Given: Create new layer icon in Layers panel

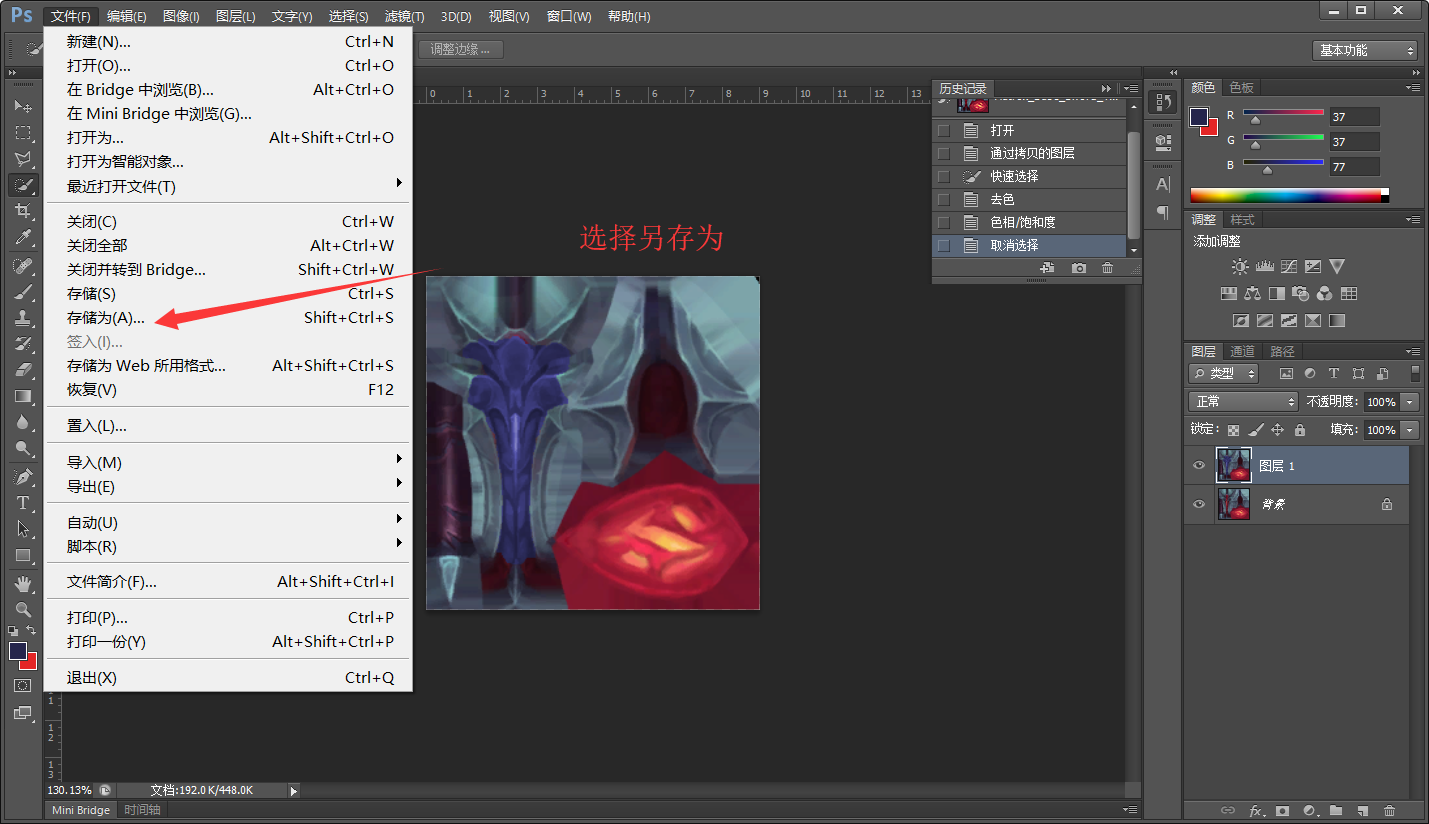Looking at the screenshot, I should (1362, 810).
